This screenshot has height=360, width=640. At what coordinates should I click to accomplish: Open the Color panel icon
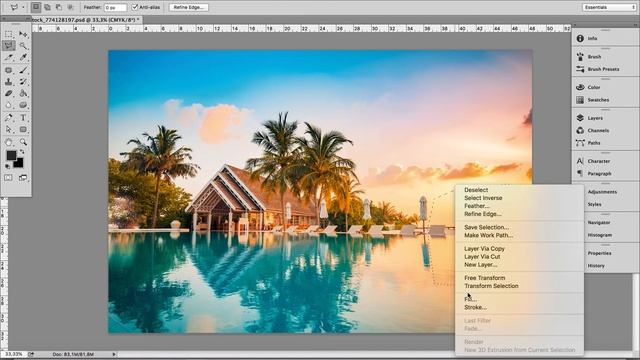[580, 87]
